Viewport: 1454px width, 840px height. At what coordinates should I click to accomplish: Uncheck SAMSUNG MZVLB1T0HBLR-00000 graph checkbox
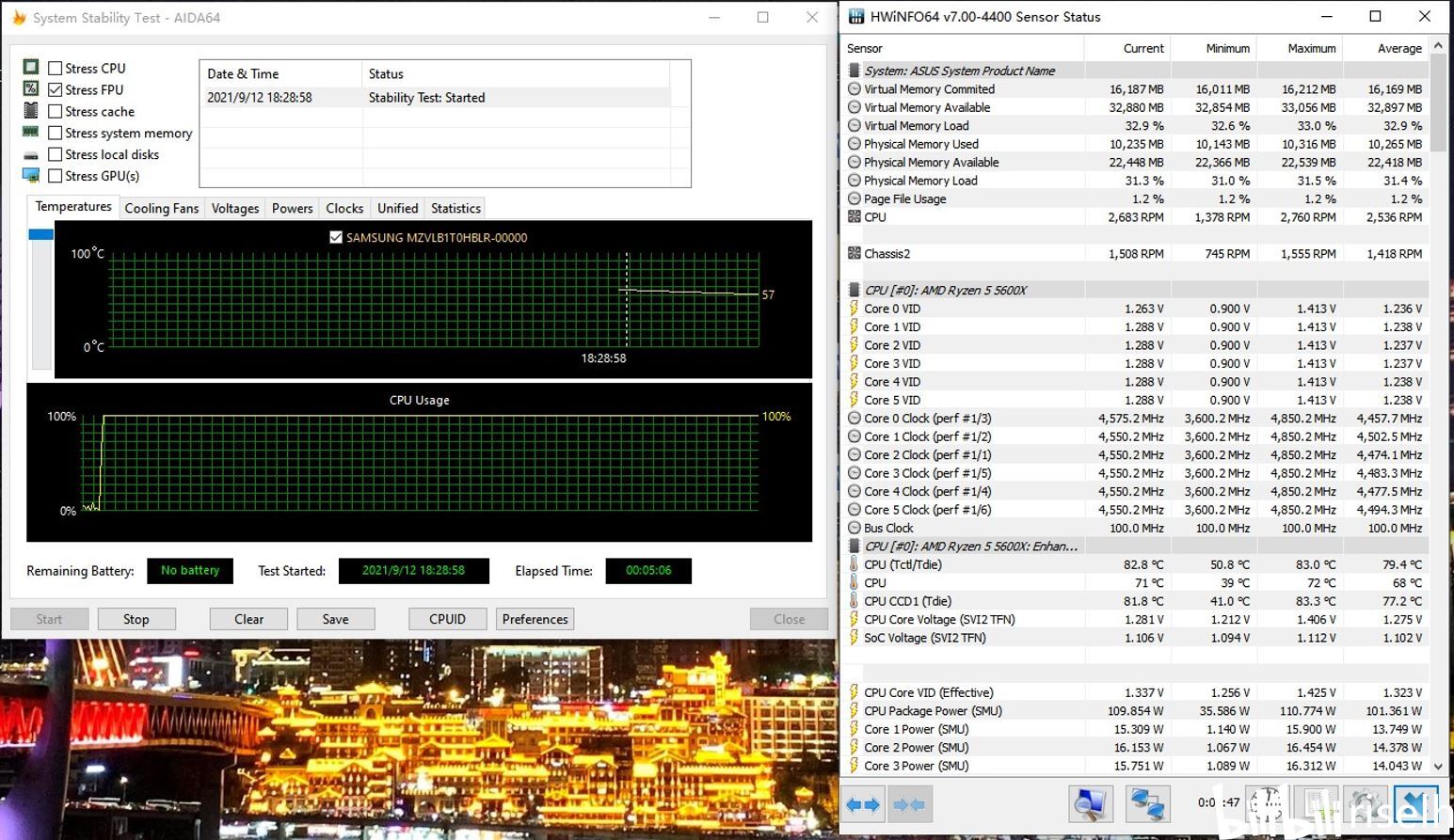coord(336,237)
